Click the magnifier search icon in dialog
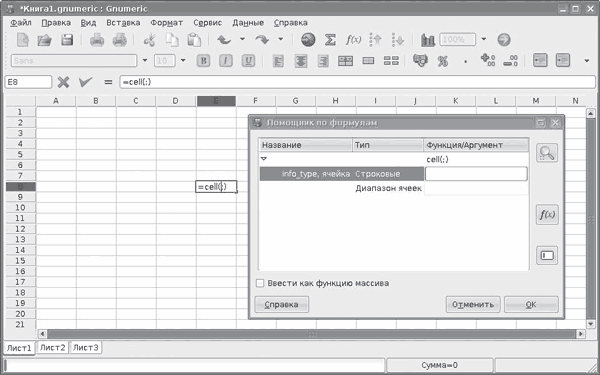This screenshot has height=375, width=600. click(x=547, y=153)
